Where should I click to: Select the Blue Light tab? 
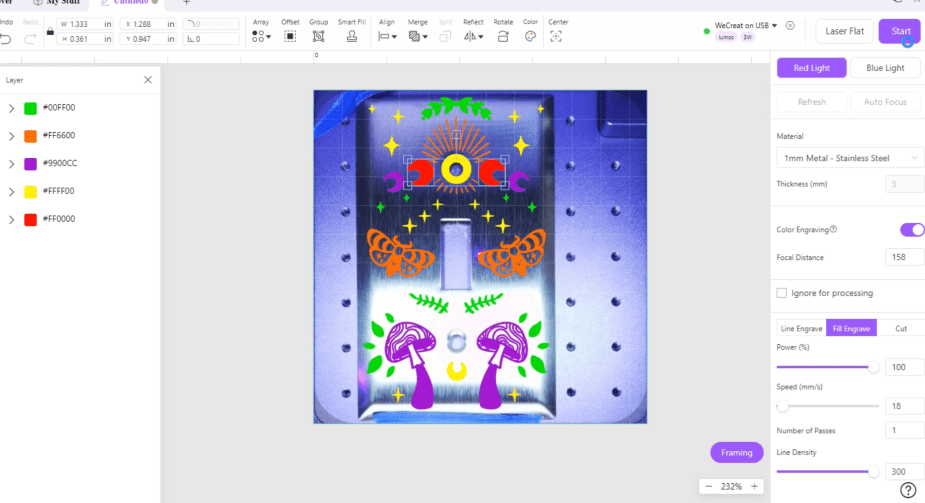pyautogui.click(x=885, y=68)
